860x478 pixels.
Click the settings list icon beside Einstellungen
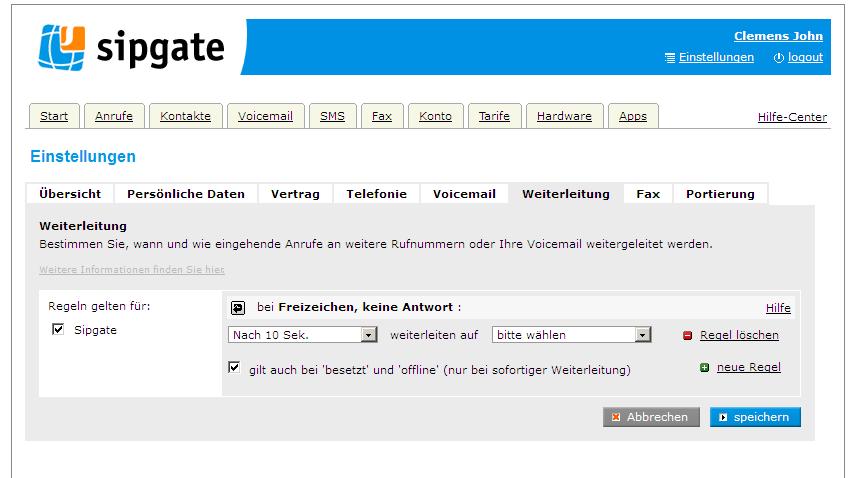[x=670, y=58]
